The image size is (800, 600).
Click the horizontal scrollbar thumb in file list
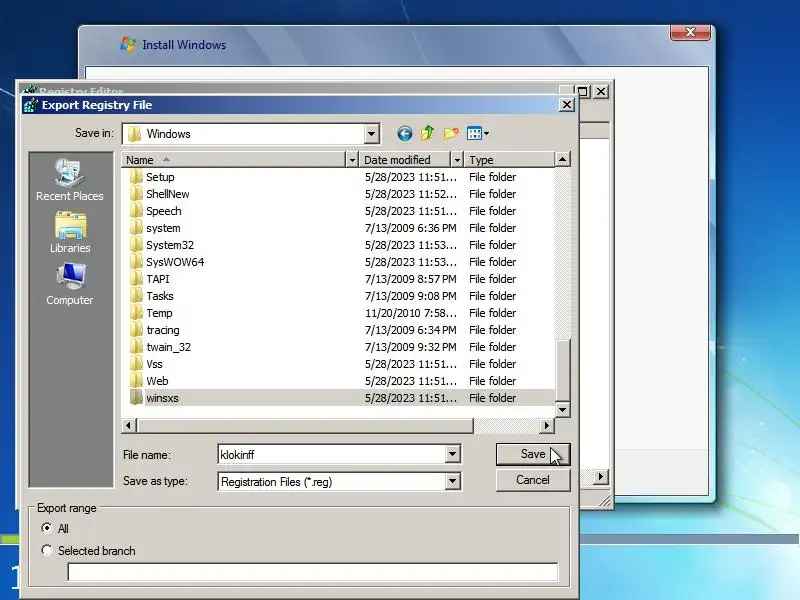tap(305, 425)
